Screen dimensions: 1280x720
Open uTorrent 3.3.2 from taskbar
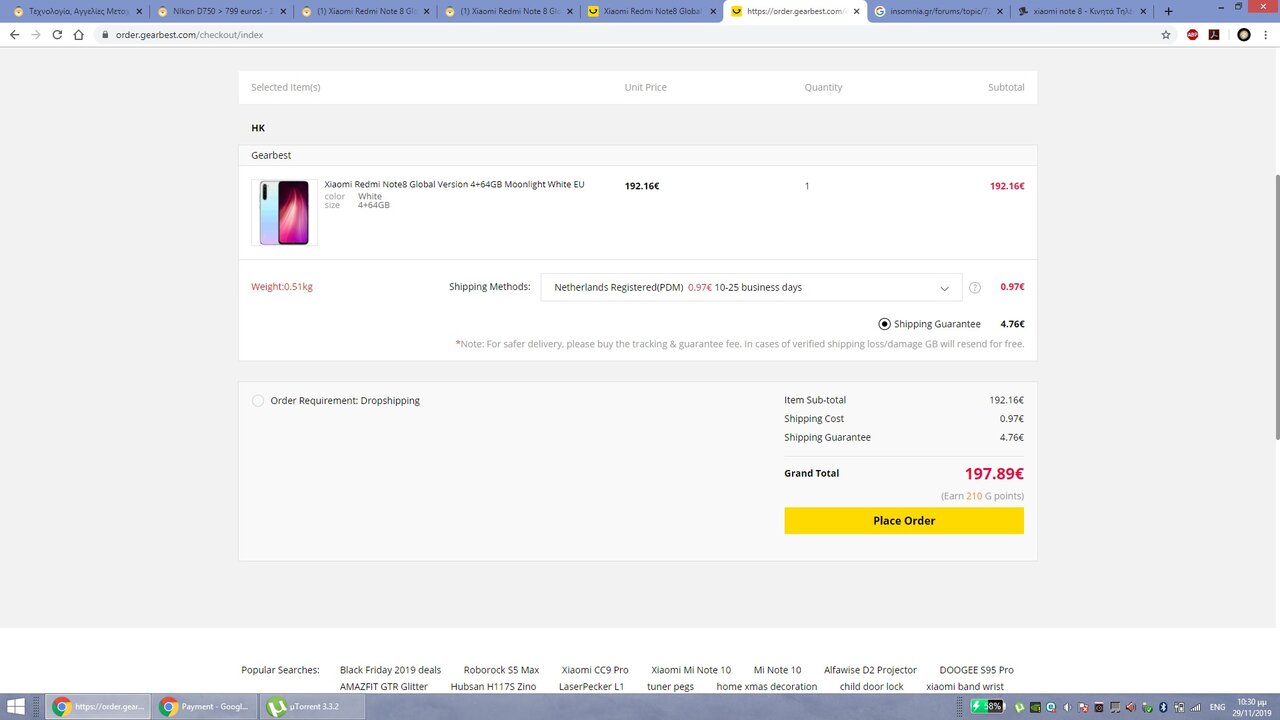(312, 707)
